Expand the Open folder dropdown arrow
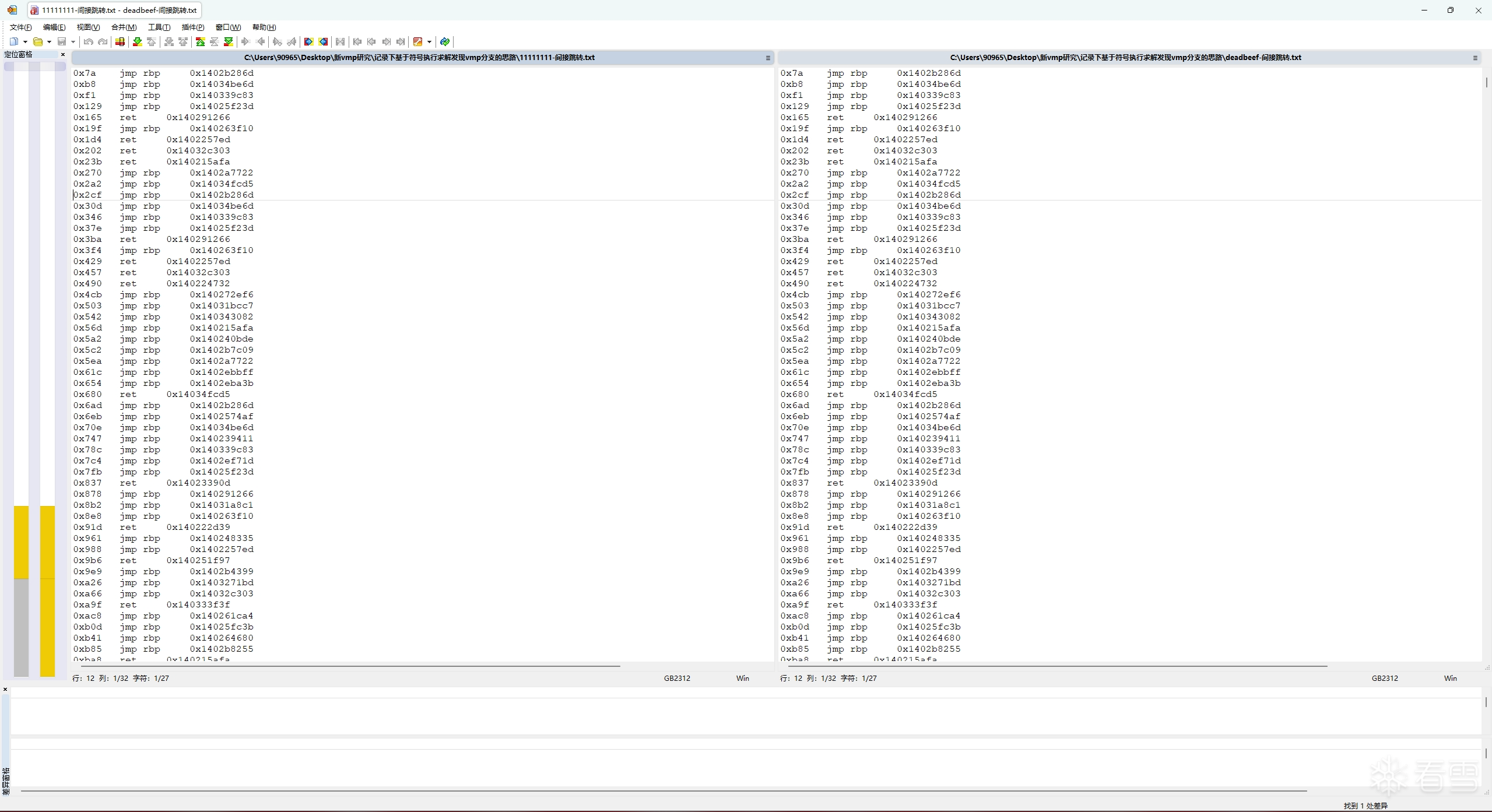Viewport: 1492px width, 812px height. 49,41
